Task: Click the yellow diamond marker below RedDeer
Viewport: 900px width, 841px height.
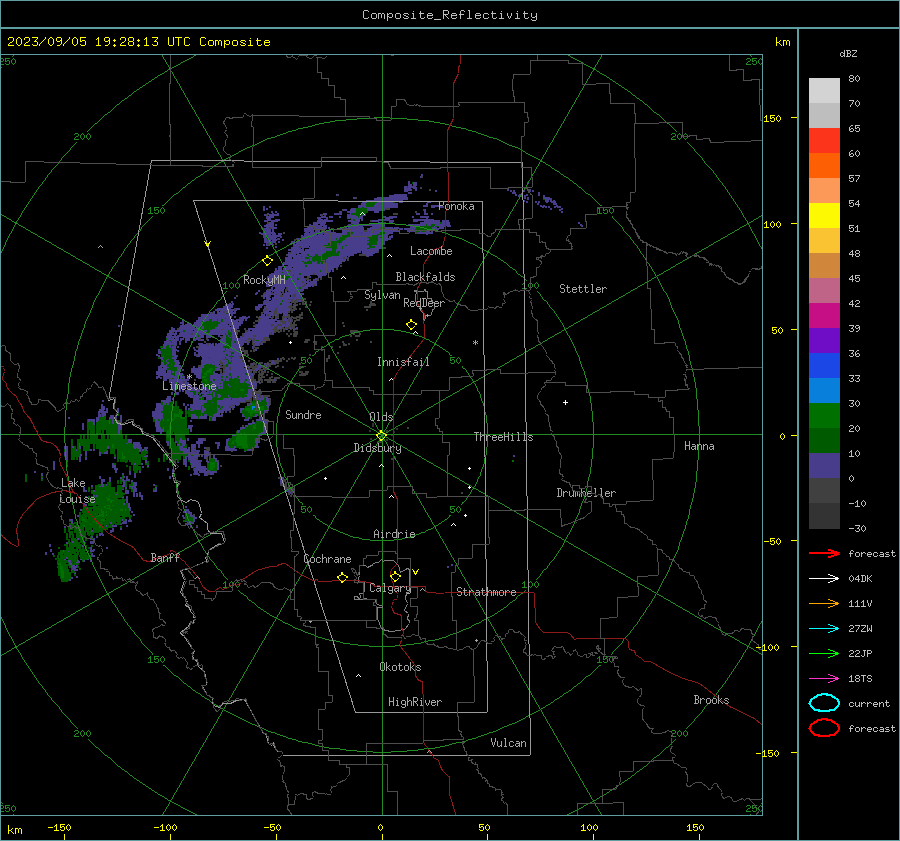Action: (411, 325)
